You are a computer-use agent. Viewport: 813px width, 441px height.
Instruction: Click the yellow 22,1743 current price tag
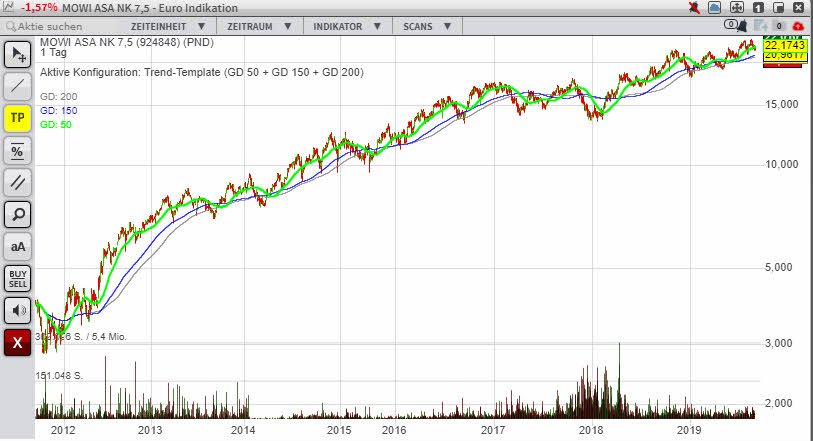(x=785, y=45)
